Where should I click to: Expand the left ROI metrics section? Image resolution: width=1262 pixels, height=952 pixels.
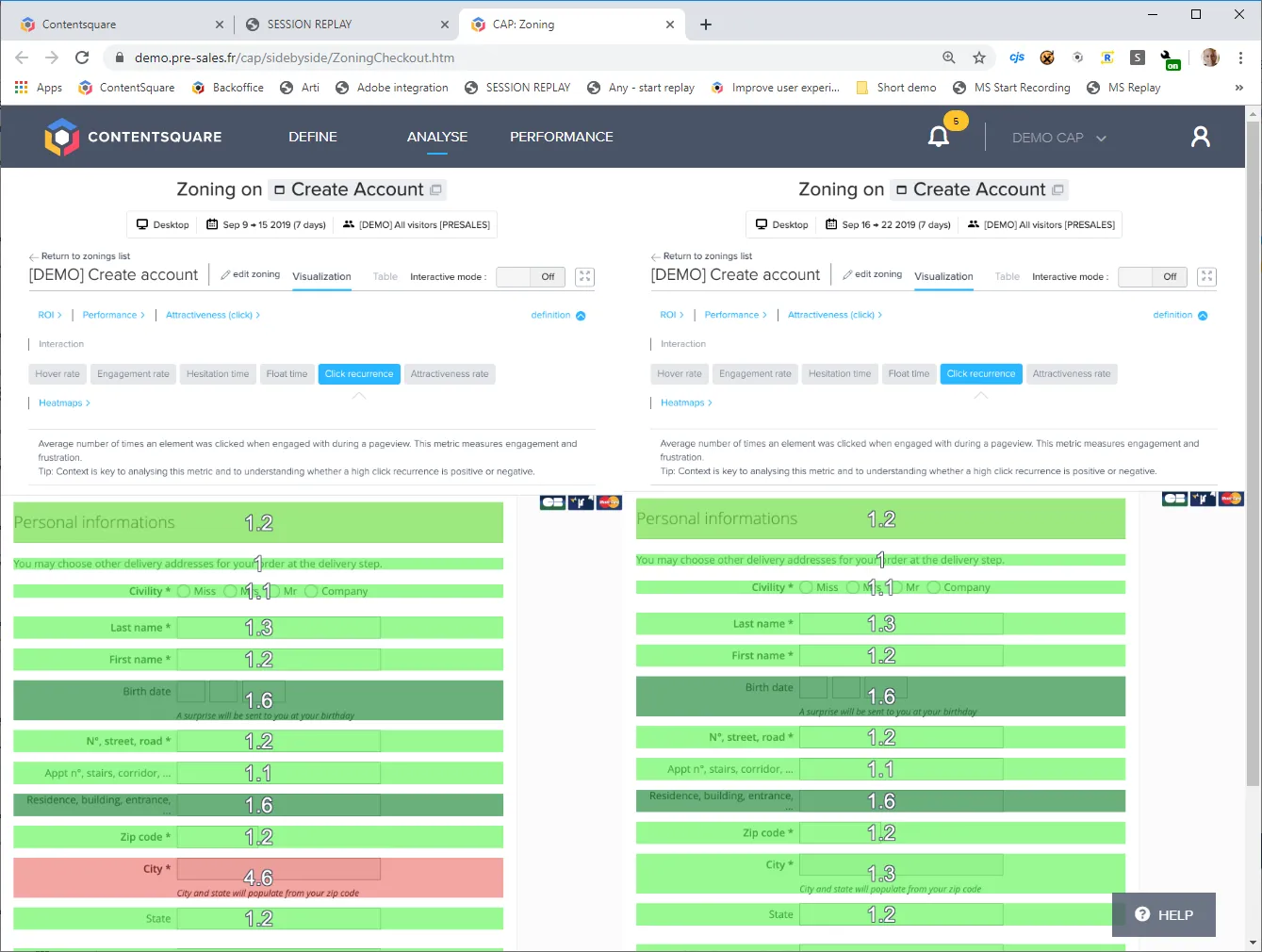tap(49, 315)
